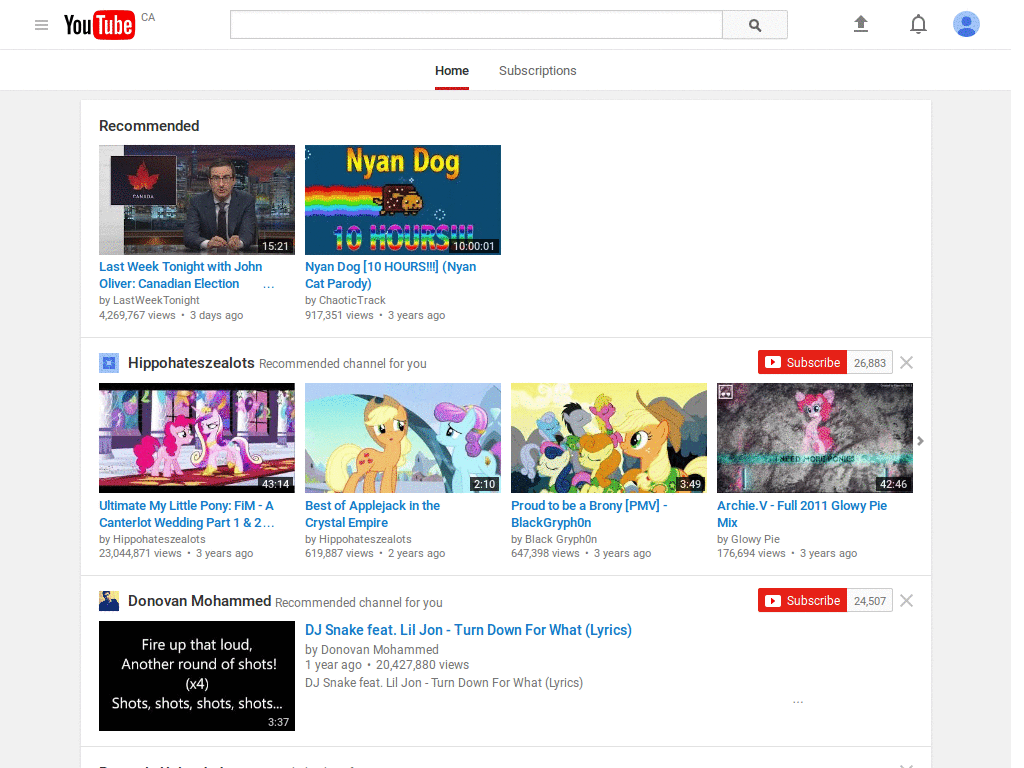Image resolution: width=1024 pixels, height=768 pixels.
Task: Open Best of Applejack title link
Action: 372,514
